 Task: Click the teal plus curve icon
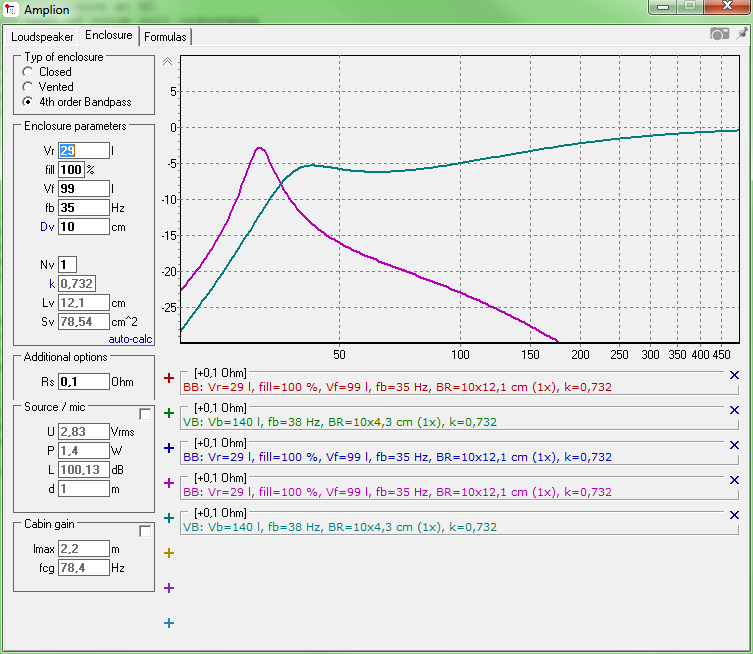point(169,518)
